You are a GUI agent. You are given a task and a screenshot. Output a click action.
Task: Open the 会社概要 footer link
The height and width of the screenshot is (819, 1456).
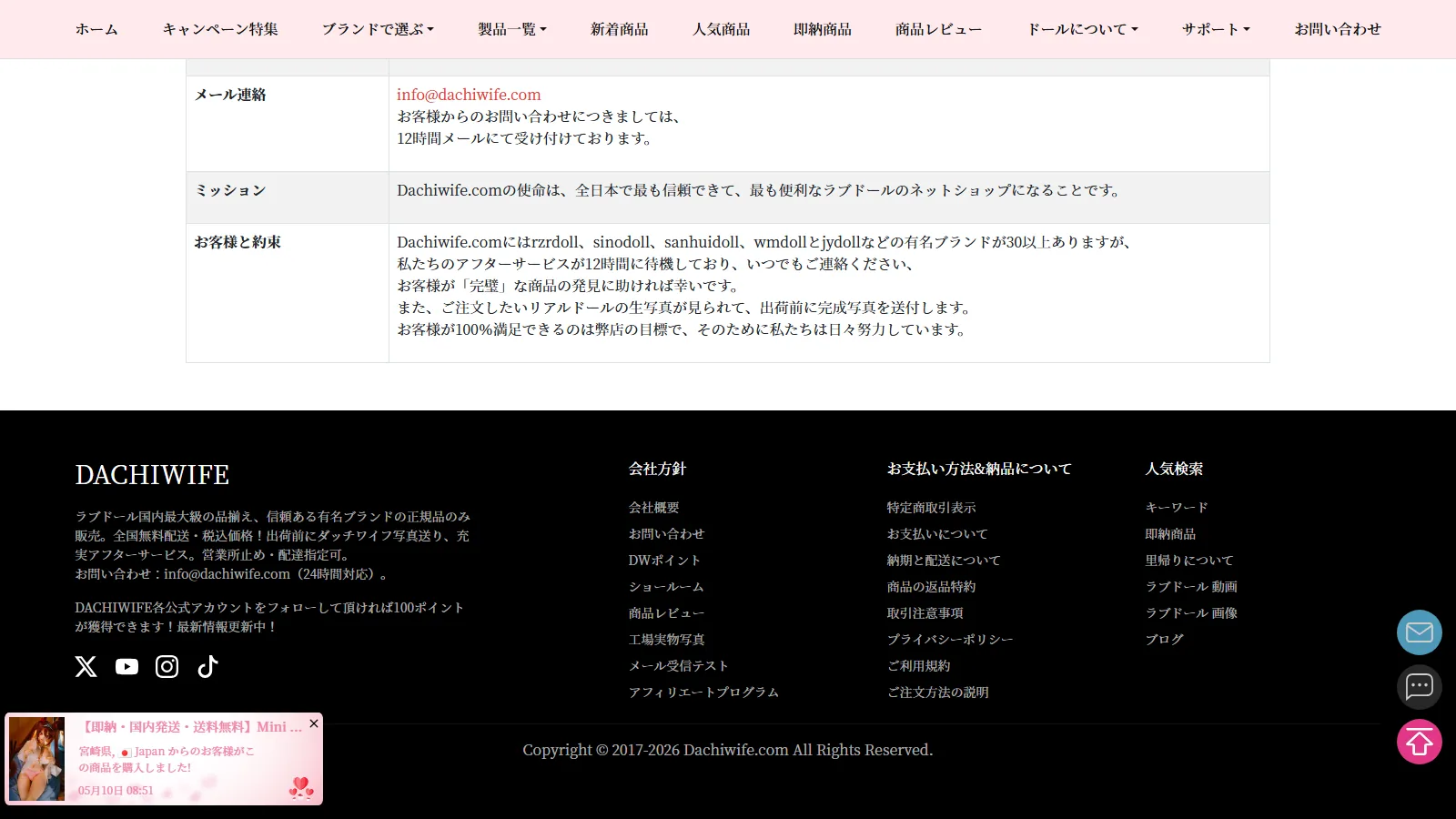(x=654, y=508)
